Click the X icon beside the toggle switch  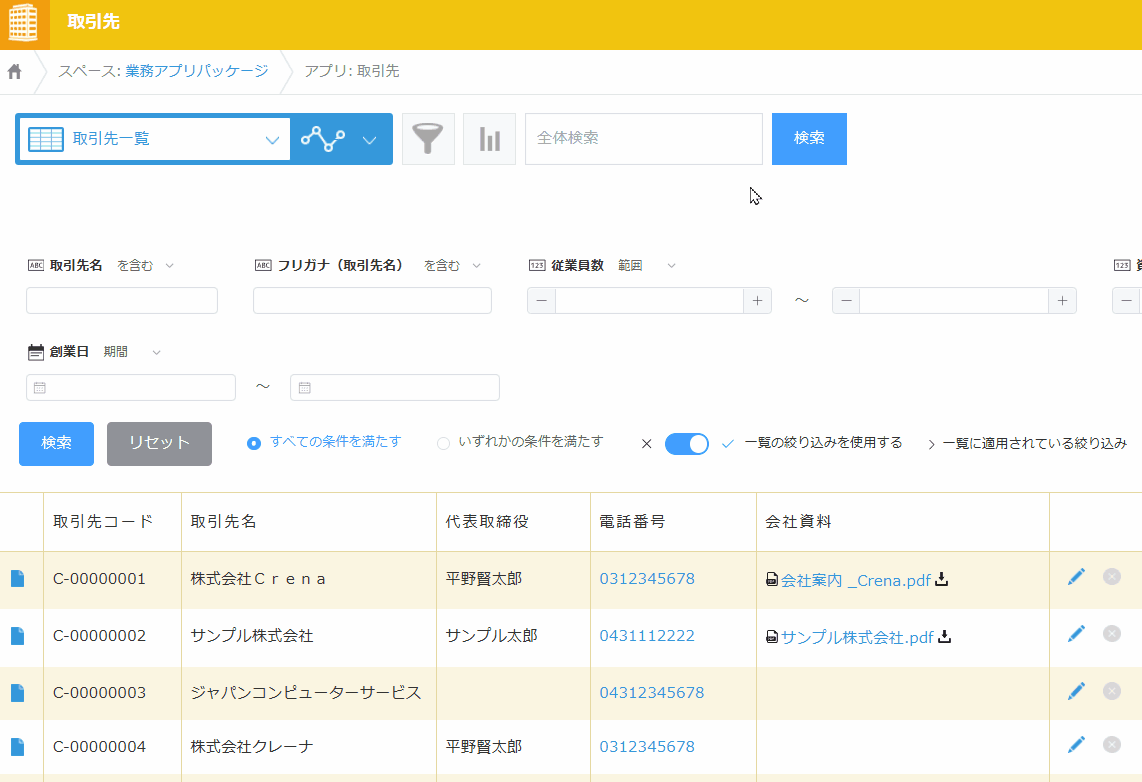(x=646, y=443)
